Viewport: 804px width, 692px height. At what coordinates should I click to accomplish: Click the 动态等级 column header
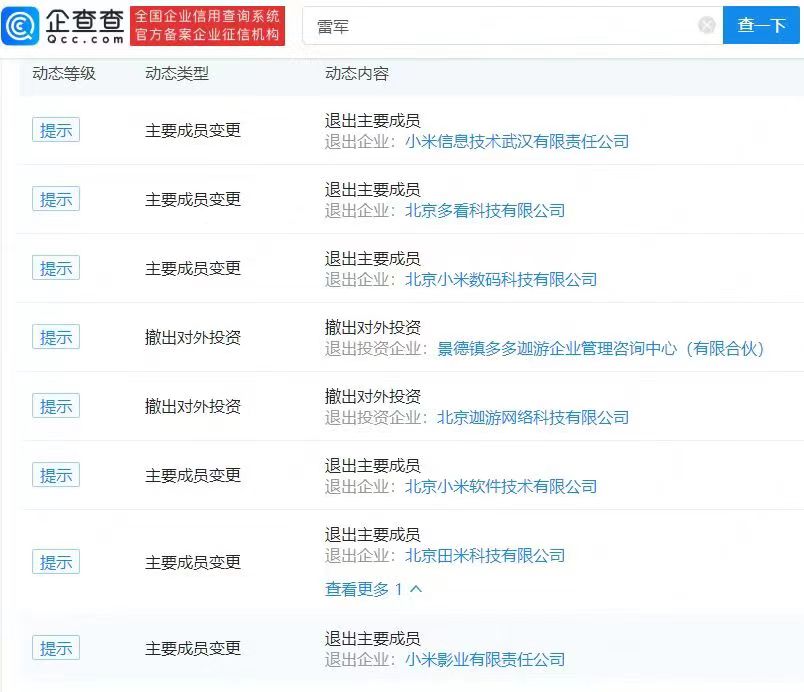point(64,74)
